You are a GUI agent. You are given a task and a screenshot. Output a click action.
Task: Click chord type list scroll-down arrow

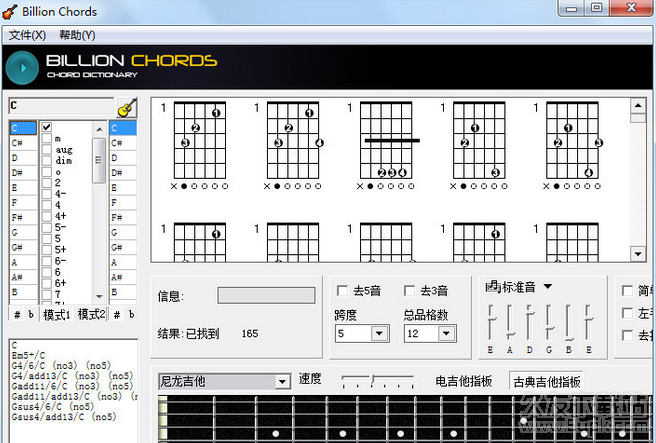[99, 296]
